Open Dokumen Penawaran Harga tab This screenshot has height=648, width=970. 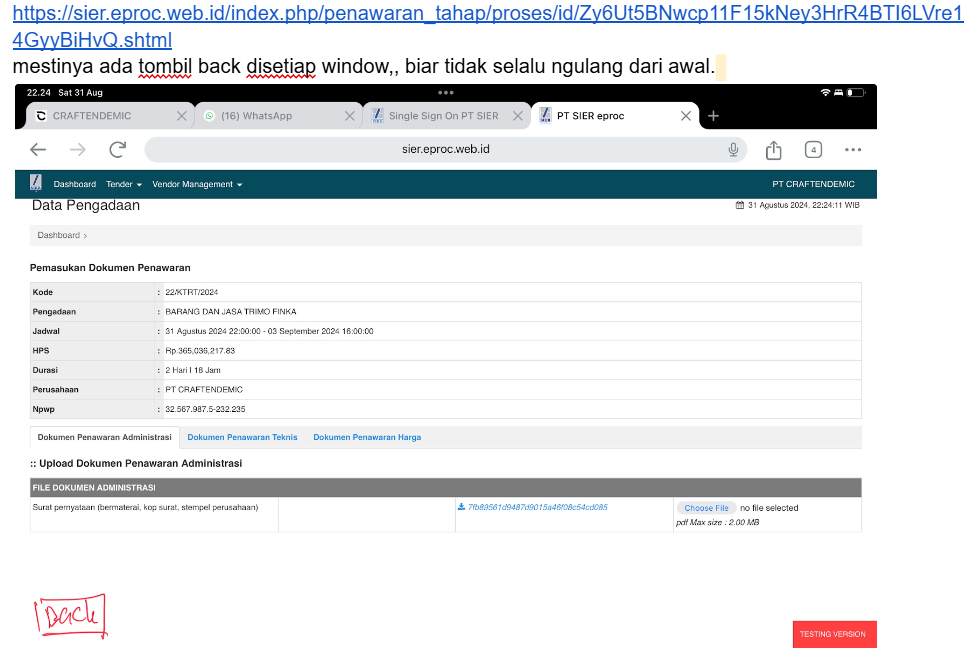coord(367,437)
